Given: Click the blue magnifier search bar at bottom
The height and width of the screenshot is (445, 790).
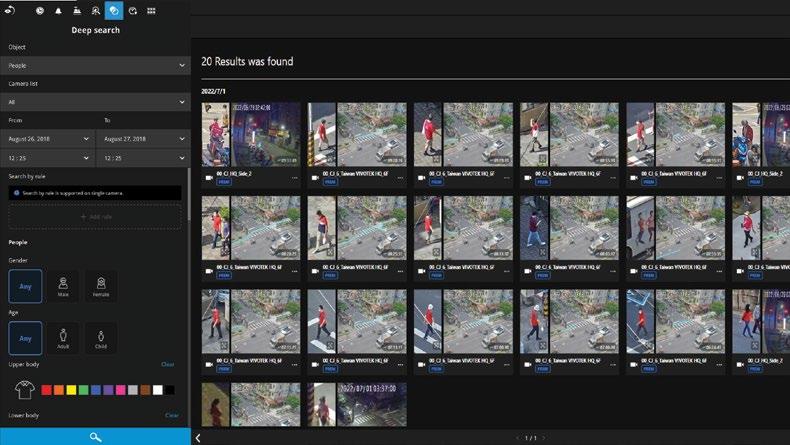Looking at the screenshot, I should point(95,436).
